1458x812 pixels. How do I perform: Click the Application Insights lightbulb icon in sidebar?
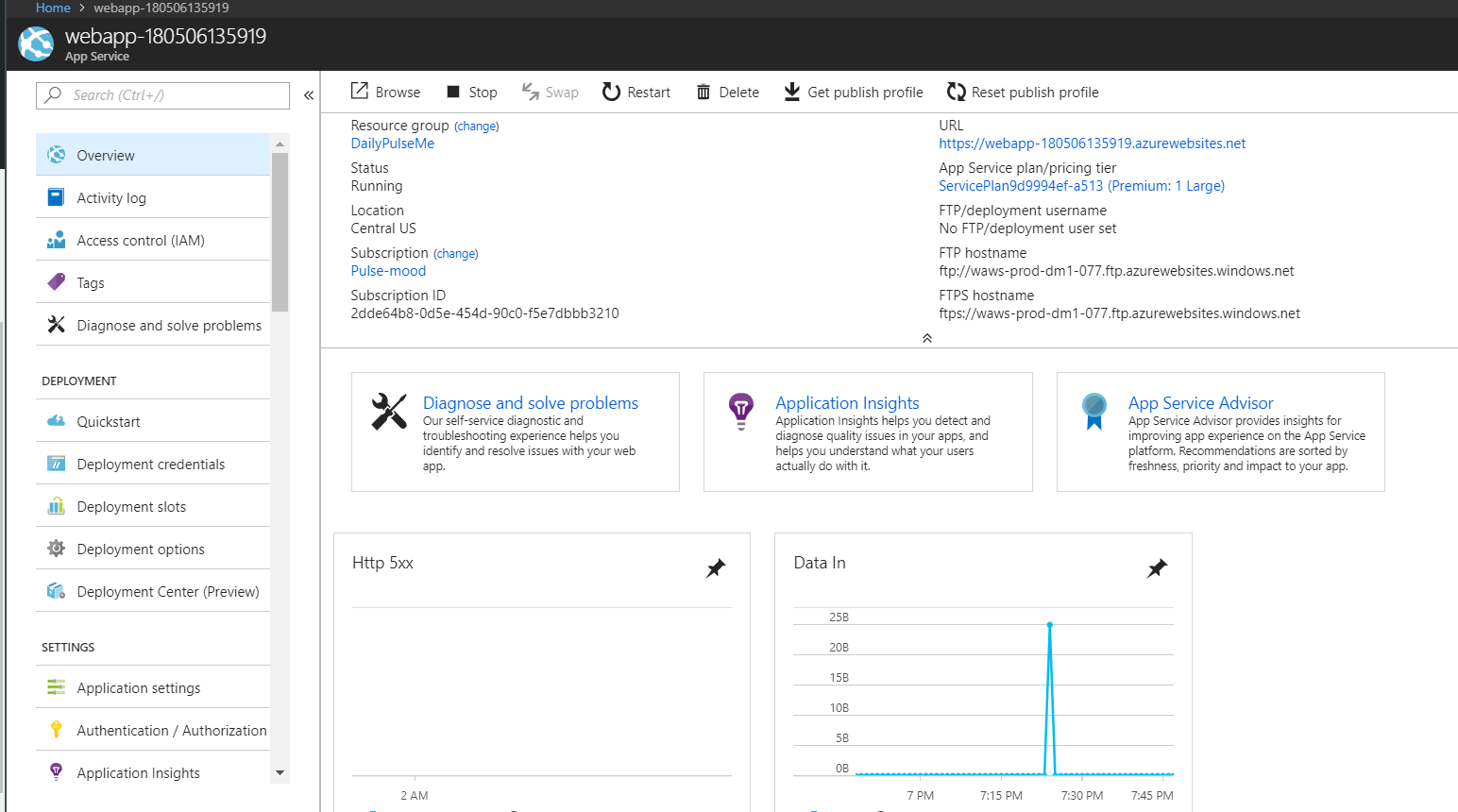click(57, 772)
